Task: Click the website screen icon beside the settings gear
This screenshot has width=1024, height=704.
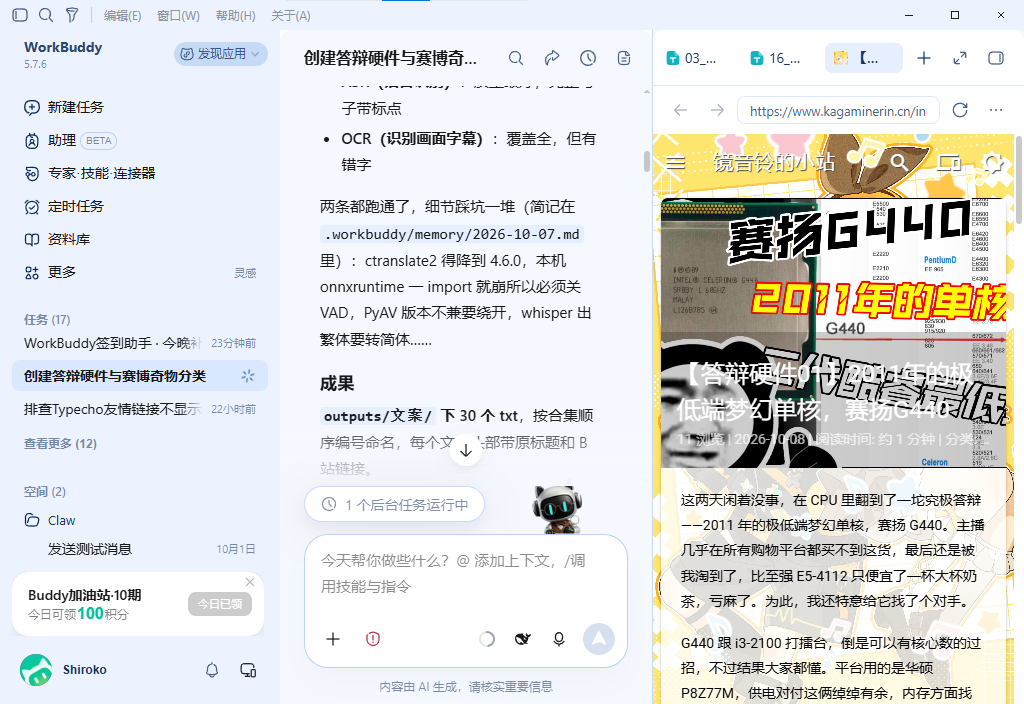Action: [949, 162]
